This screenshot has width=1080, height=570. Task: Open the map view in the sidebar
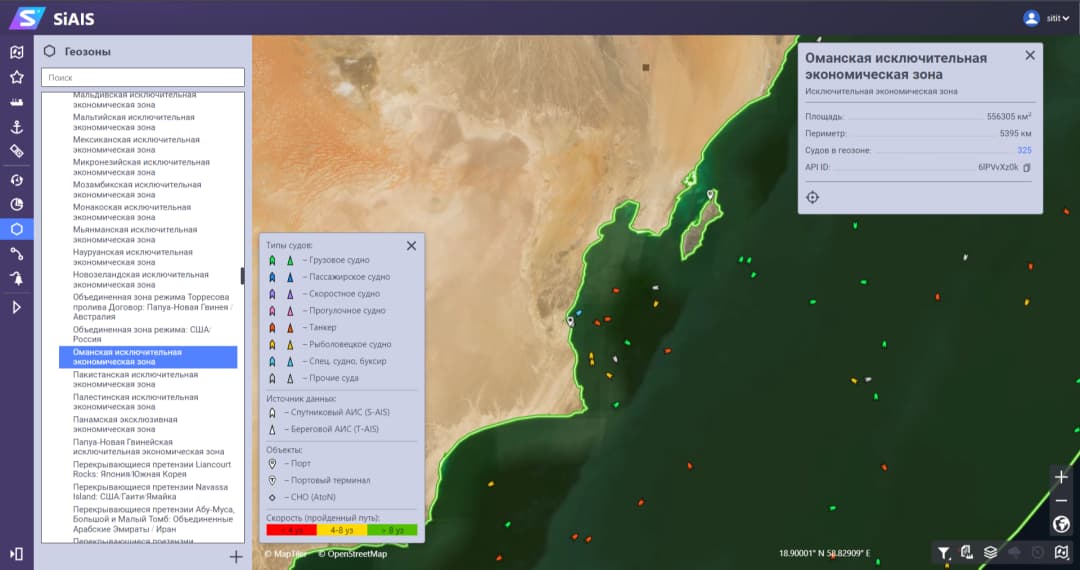click(16, 52)
